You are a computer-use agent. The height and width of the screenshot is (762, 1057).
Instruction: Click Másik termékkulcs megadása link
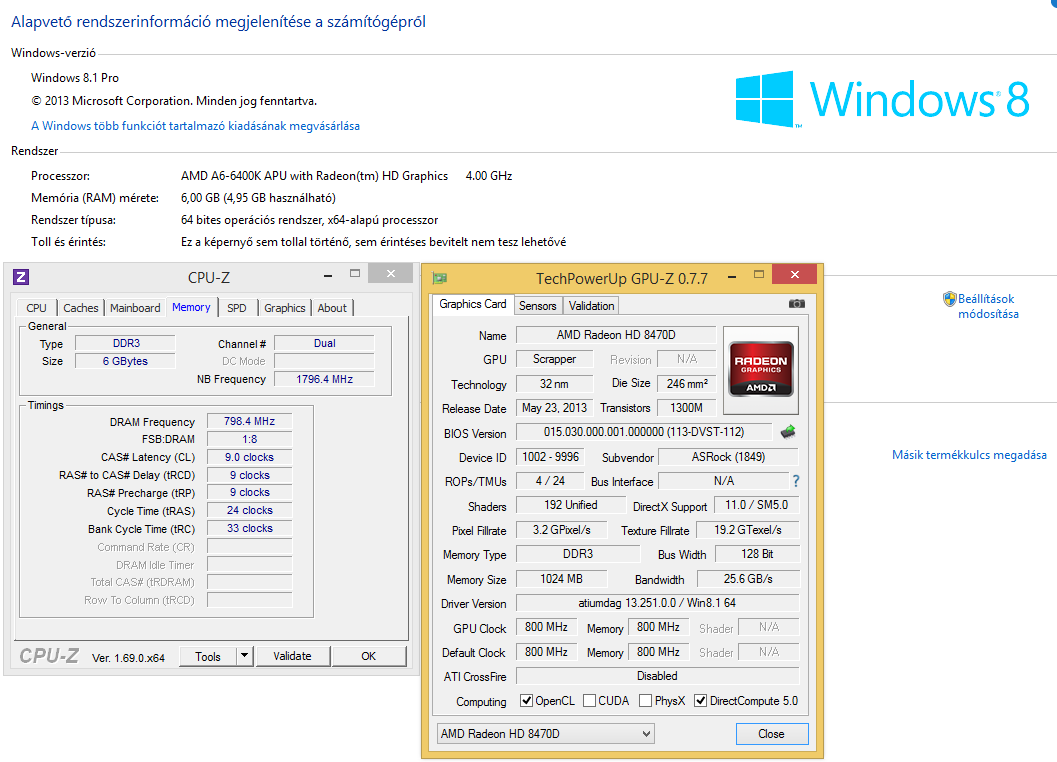click(969, 455)
